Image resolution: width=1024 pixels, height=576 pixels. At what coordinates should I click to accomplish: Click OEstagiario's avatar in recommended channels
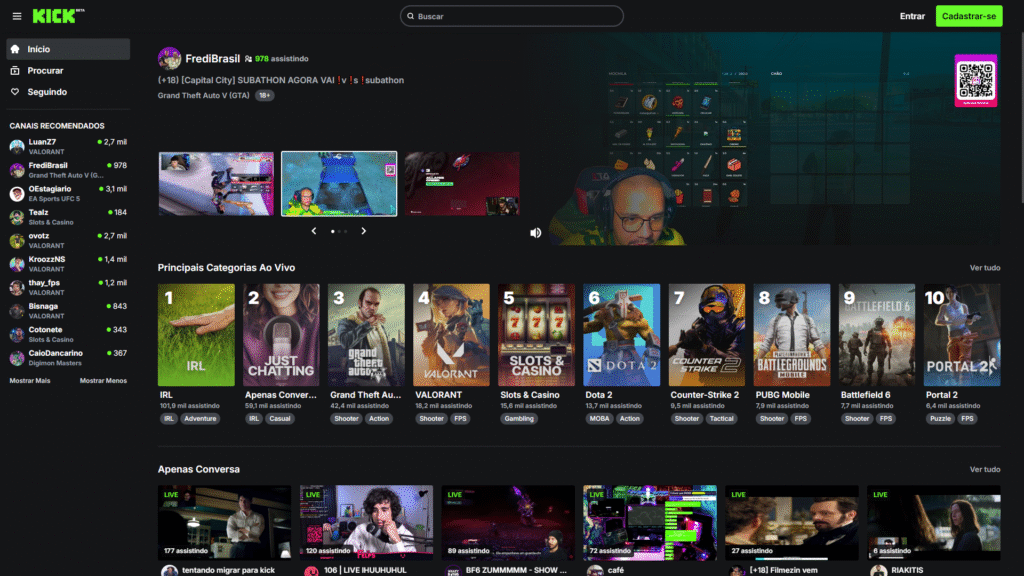pyautogui.click(x=17, y=193)
